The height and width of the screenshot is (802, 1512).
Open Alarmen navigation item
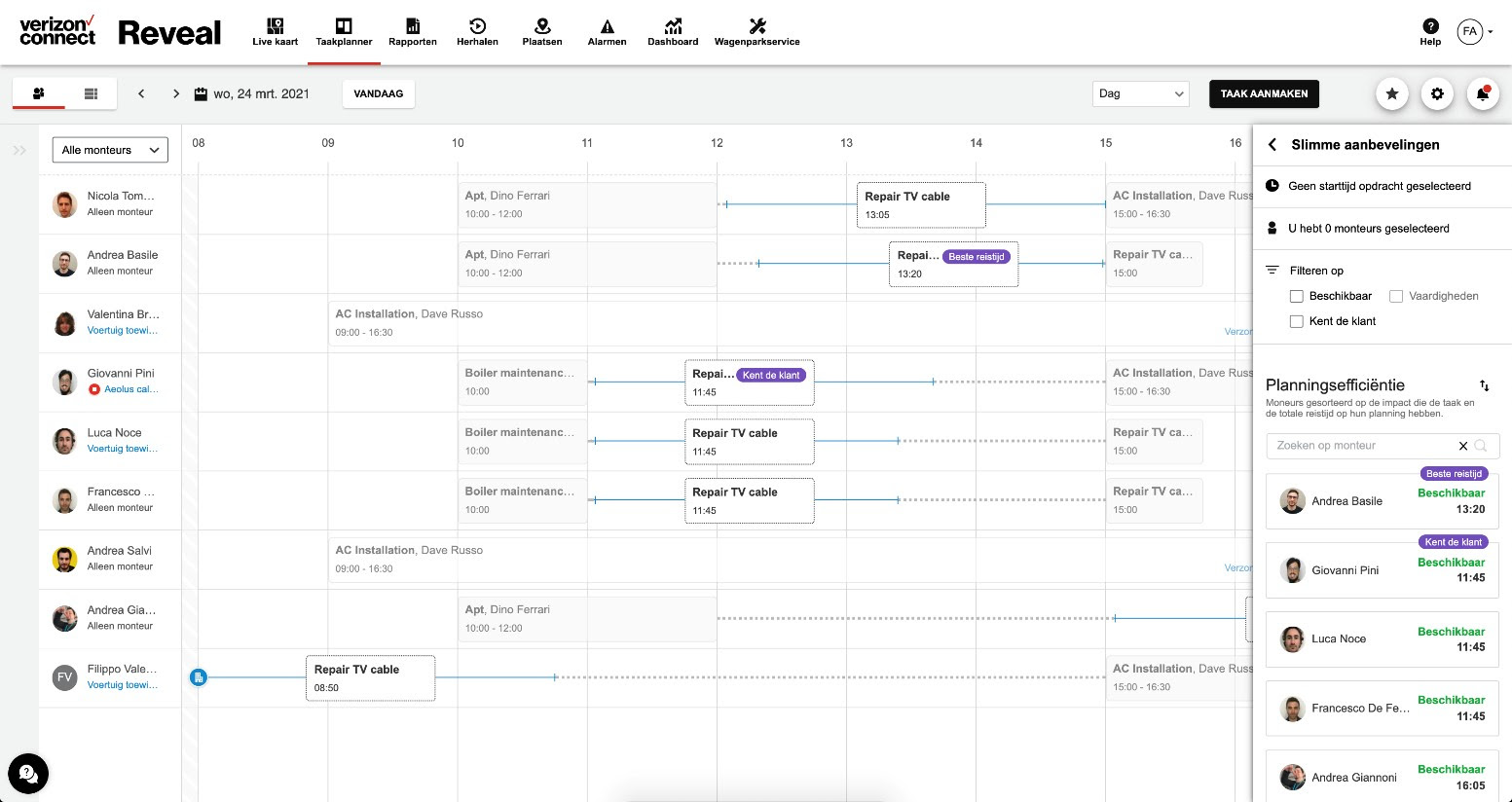click(x=607, y=32)
